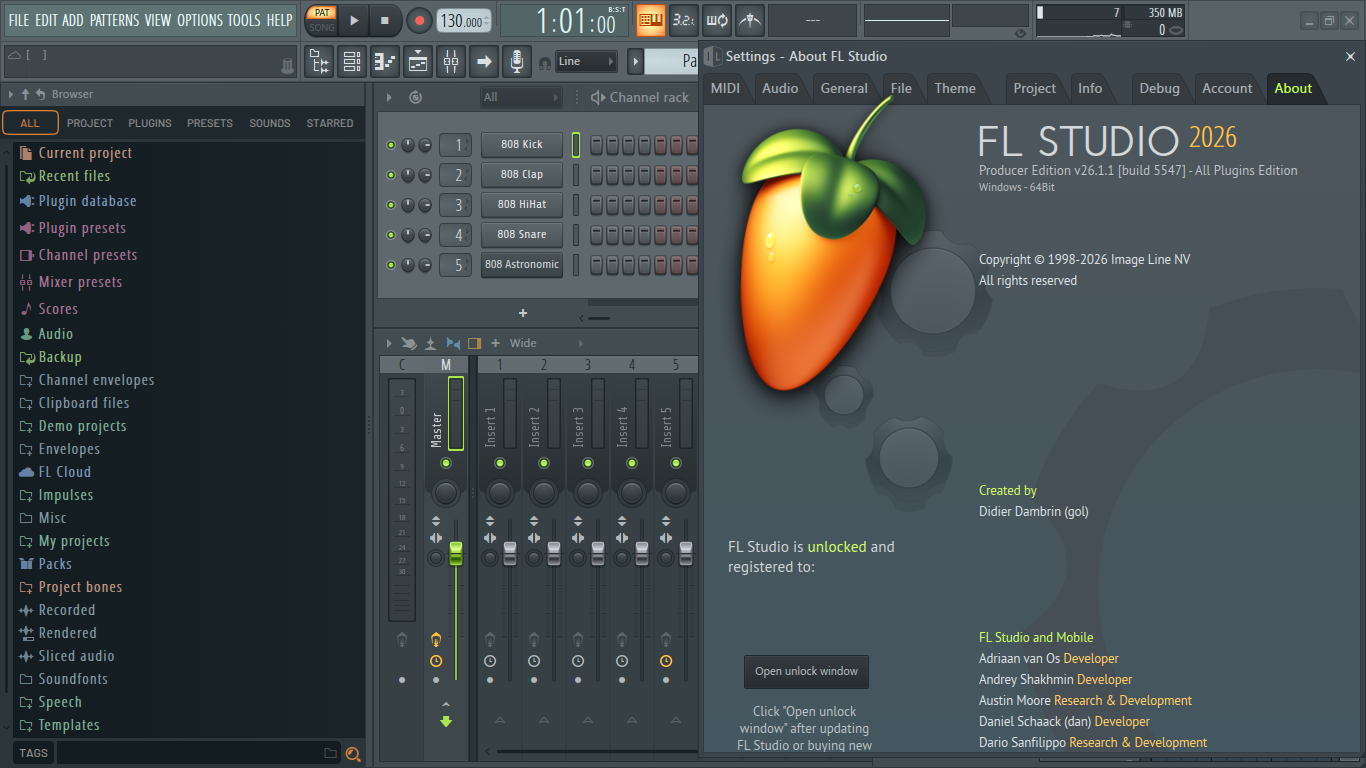Image resolution: width=1366 pixels, height=768 pixels.
Task: Expand the Channel rack options arrow
Action: tap(389, 97)
